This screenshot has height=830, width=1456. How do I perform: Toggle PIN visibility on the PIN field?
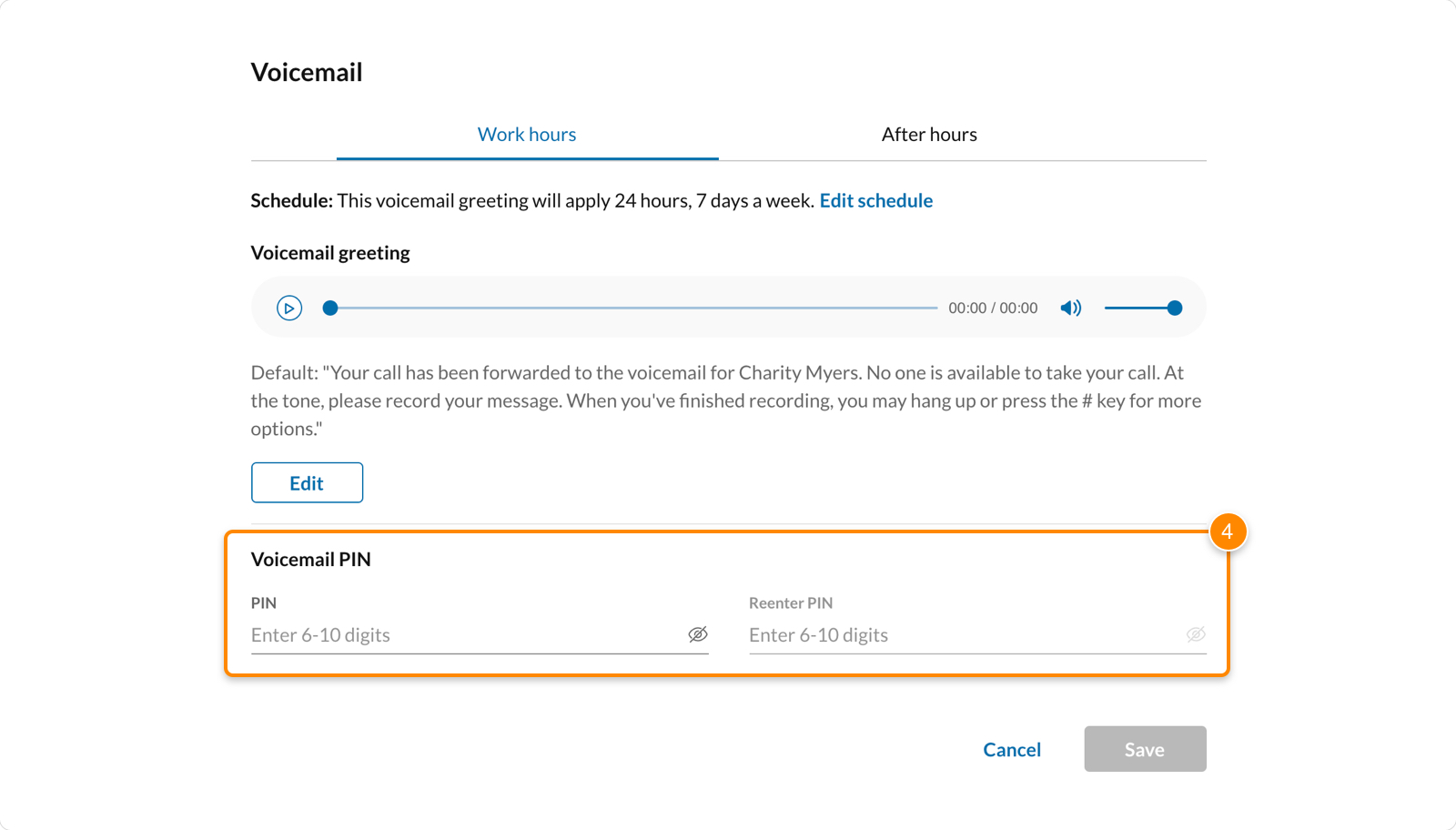coord(699,634)
